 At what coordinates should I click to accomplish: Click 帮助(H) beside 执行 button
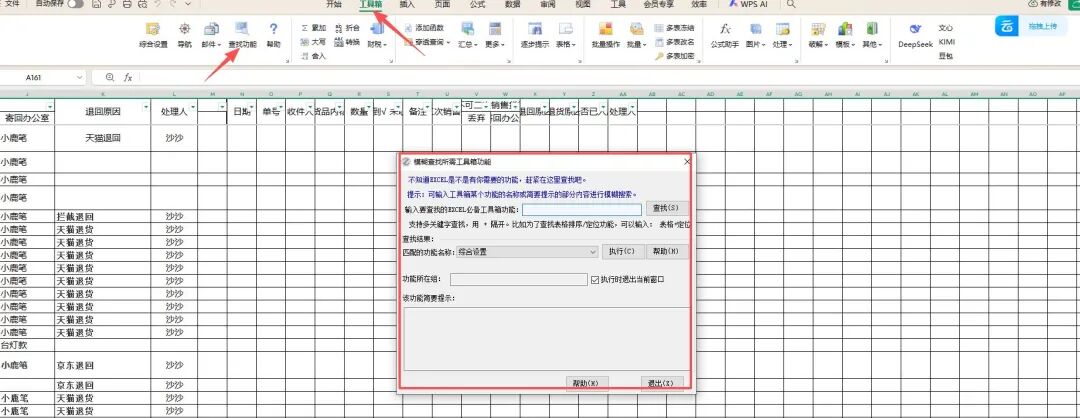pos(667,252)
